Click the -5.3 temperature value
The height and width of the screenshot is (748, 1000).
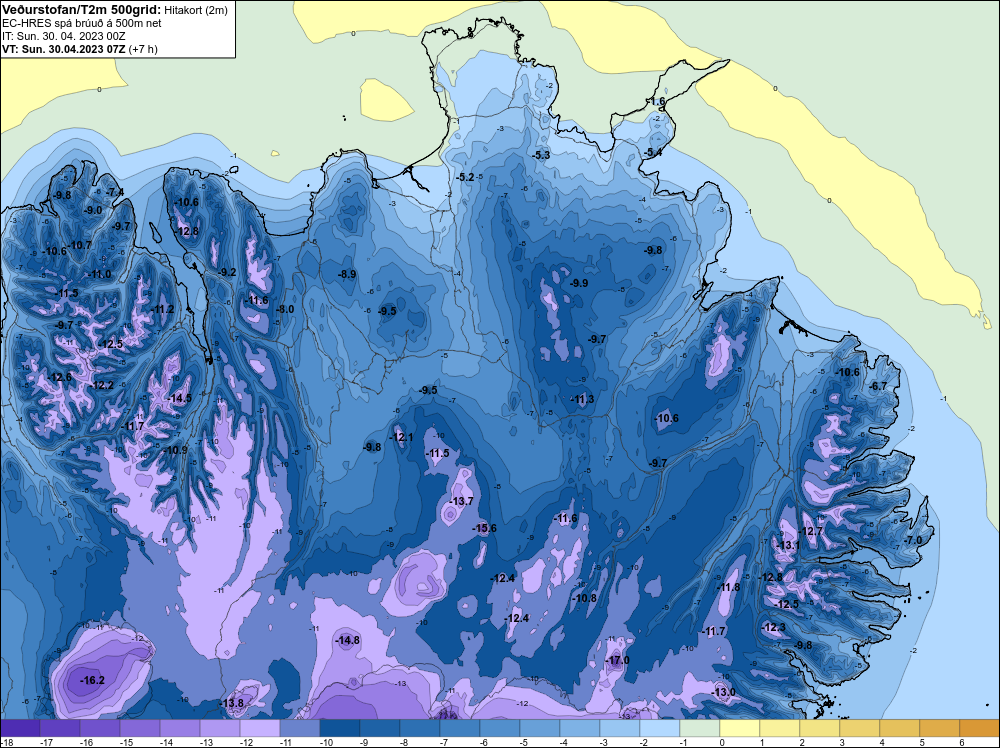pyautogui.click(x=541, y=155)
